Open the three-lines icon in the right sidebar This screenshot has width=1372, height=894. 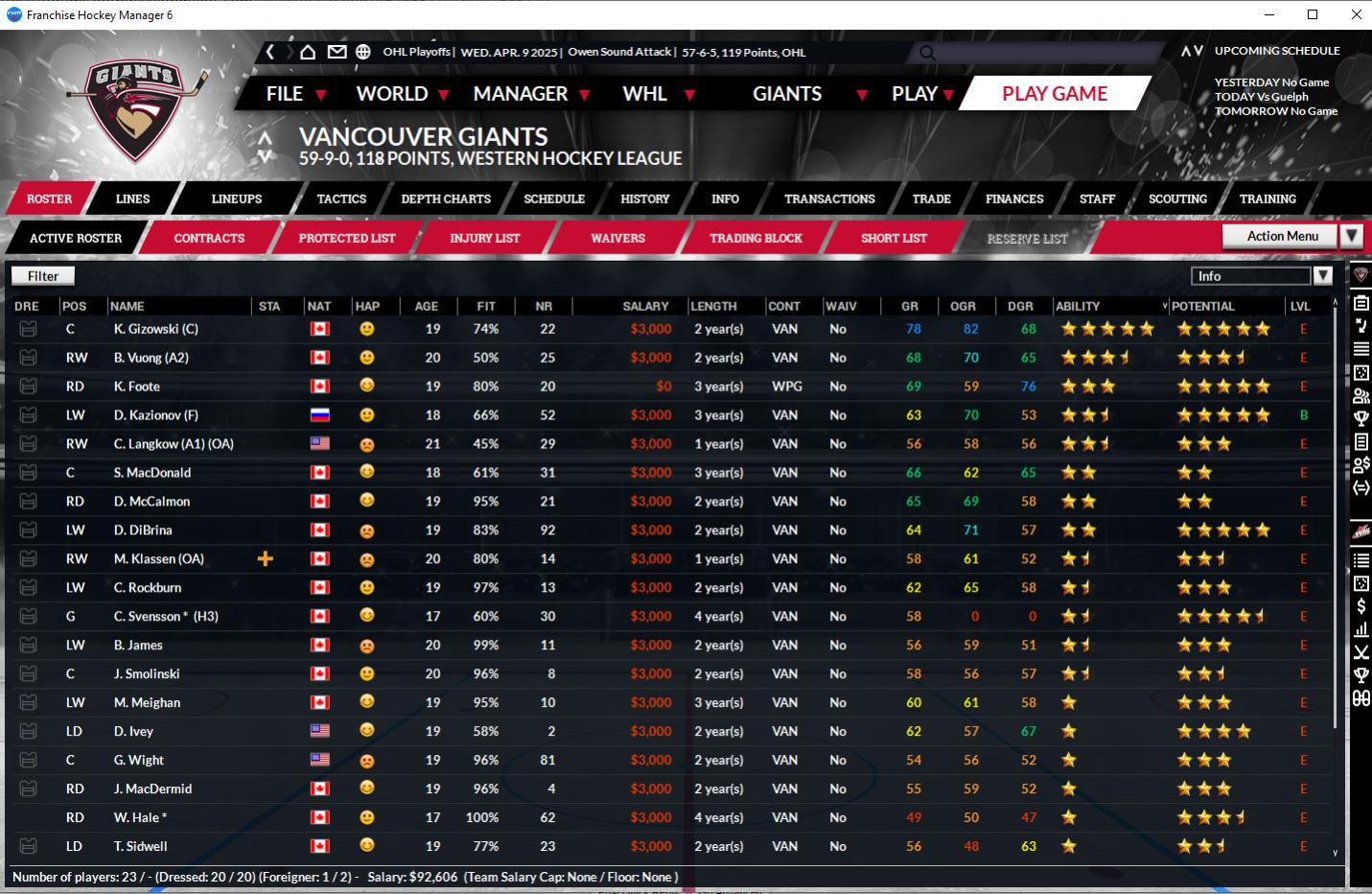point(1360,348)
